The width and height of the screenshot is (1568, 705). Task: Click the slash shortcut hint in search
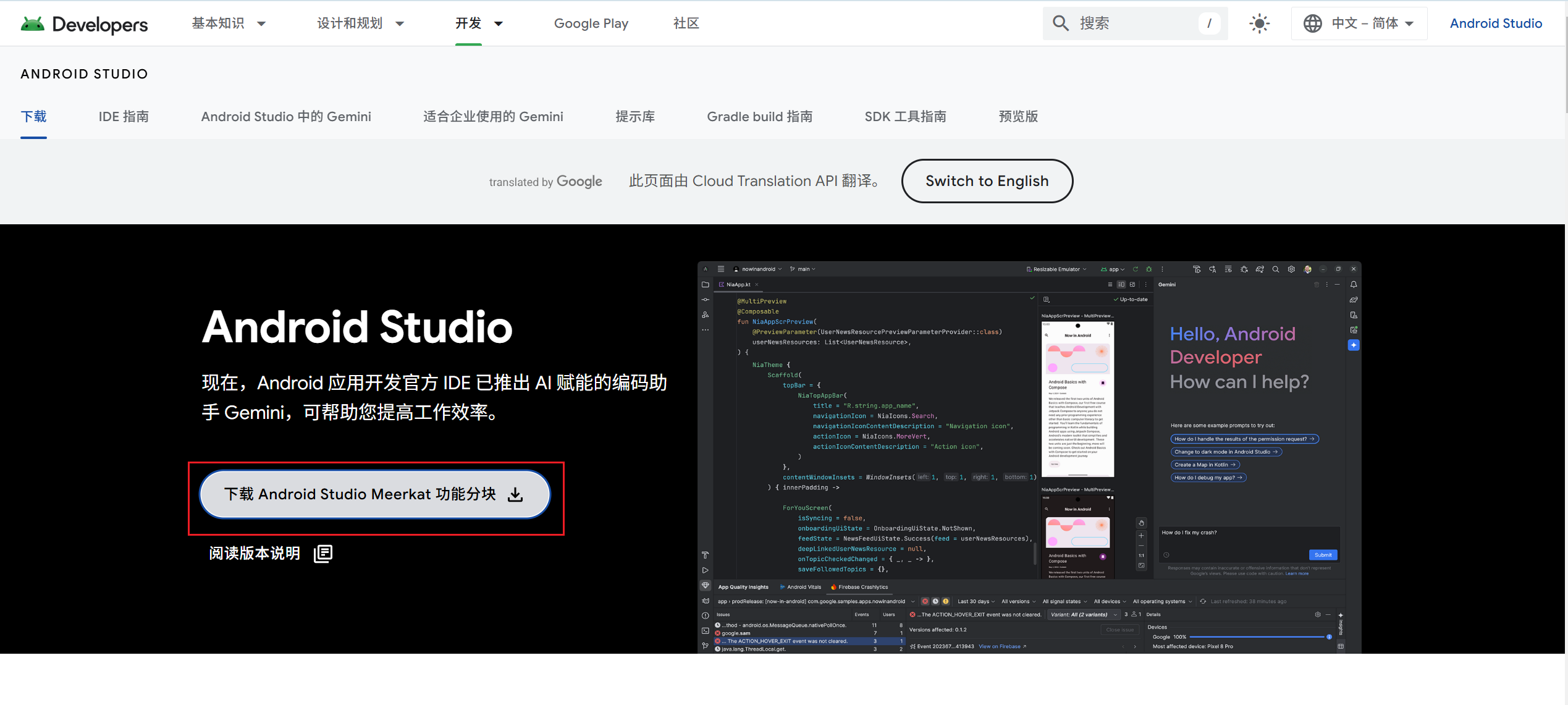point(1209,23)
